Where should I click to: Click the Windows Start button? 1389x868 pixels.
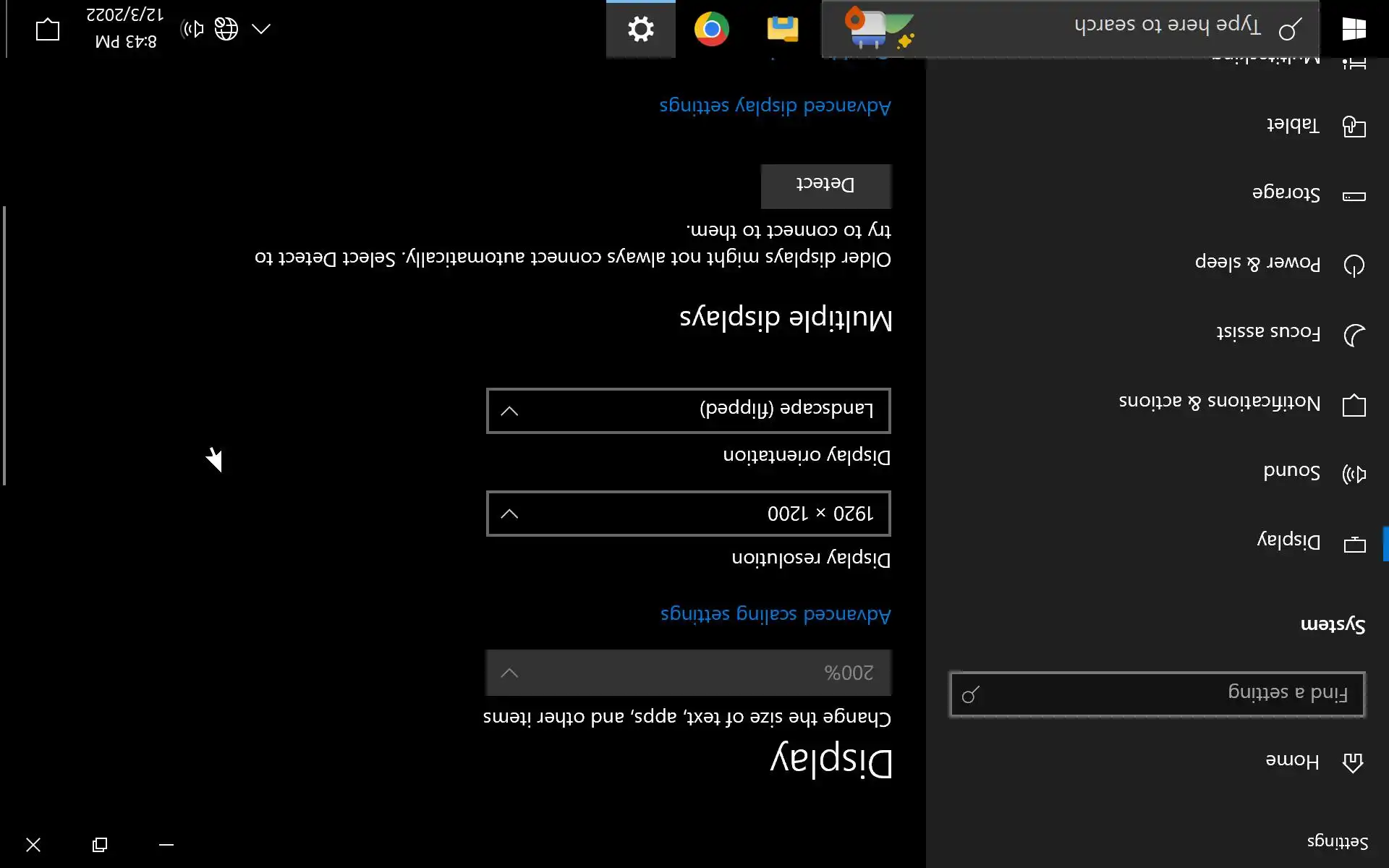[1354, 29]
